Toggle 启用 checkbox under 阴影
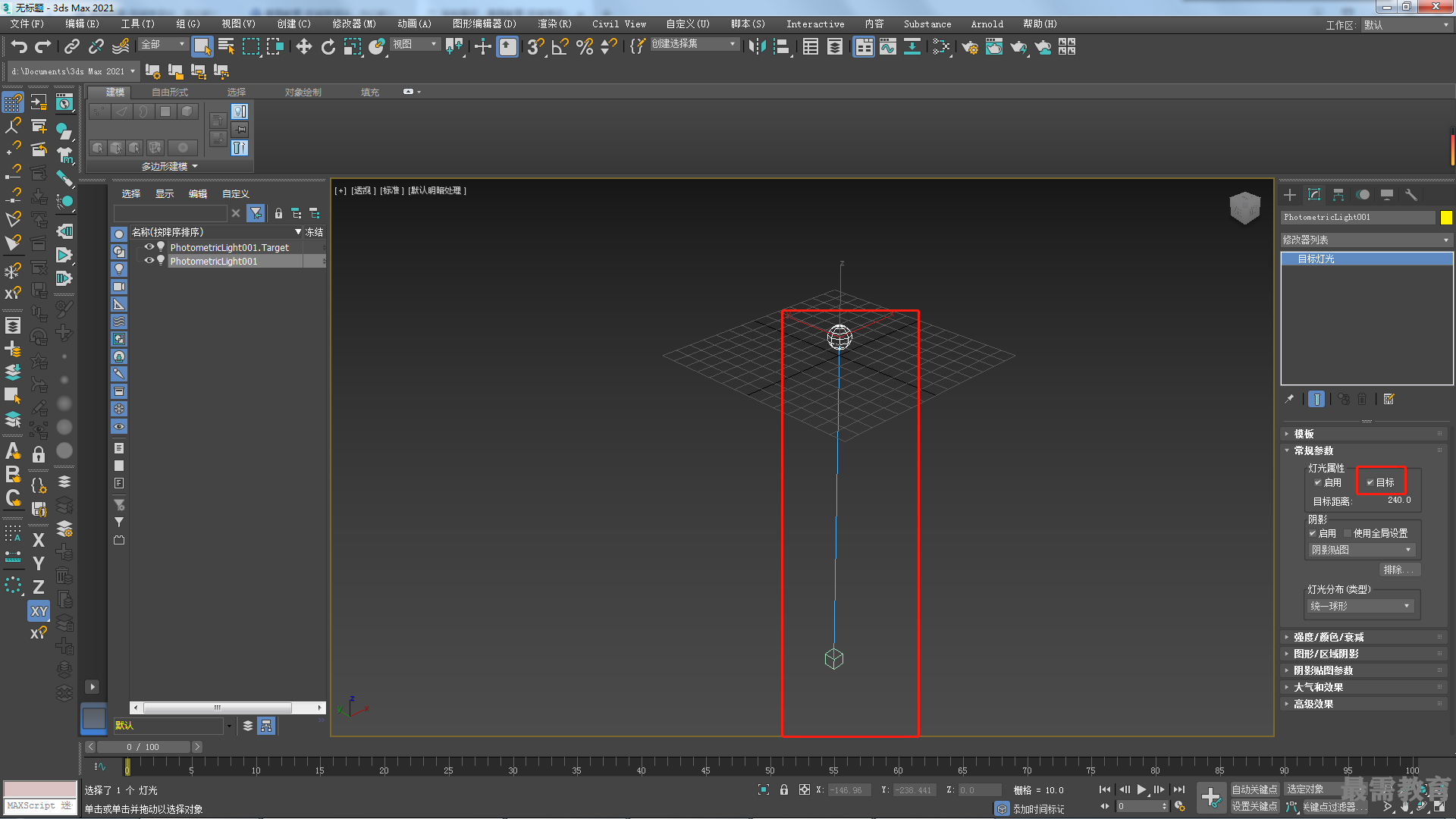 [x=1313, y=533]
